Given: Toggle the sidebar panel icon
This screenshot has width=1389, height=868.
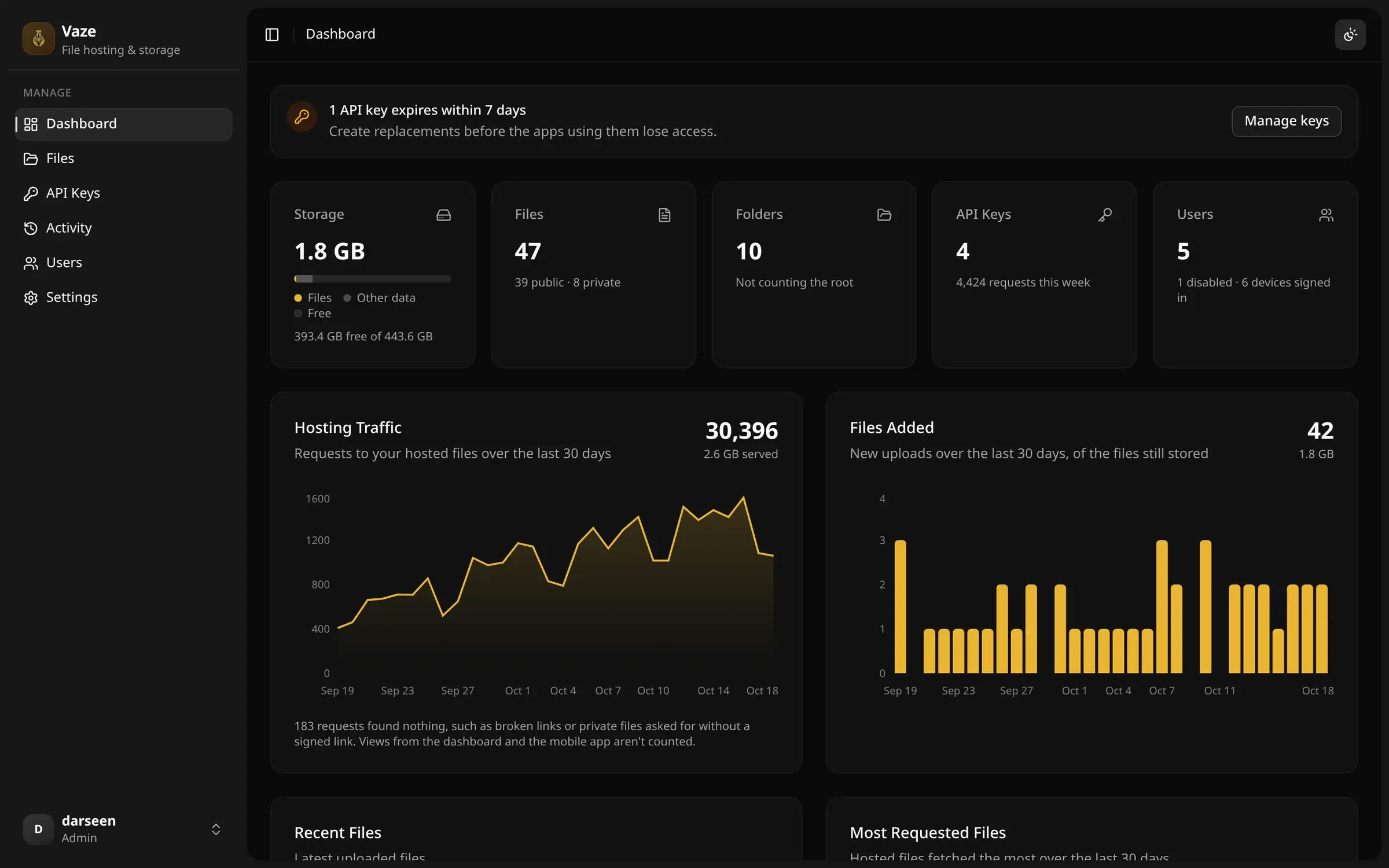Looking at the screenshot, I should (271, 34).
